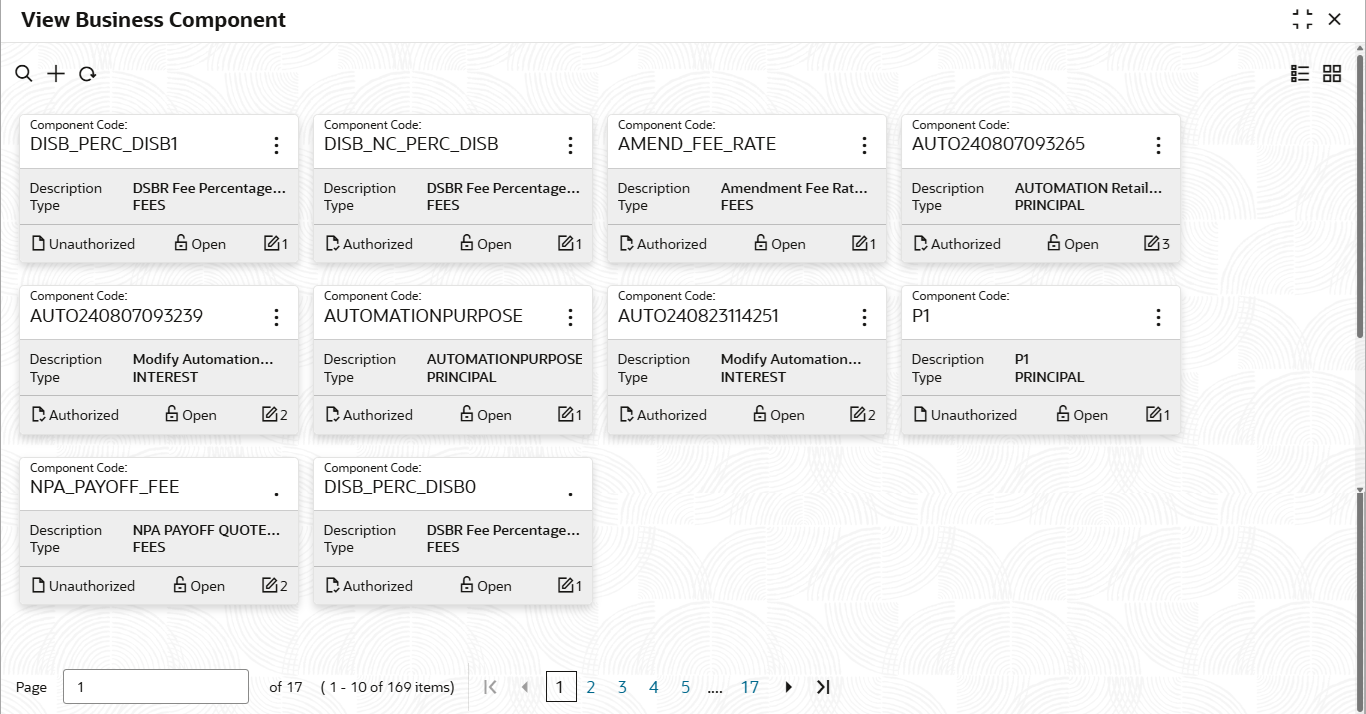Click the Open lock icon on NPA_PAYOFF_FEE
Viewport: 1366px width, 714px height.
point(180,585)
